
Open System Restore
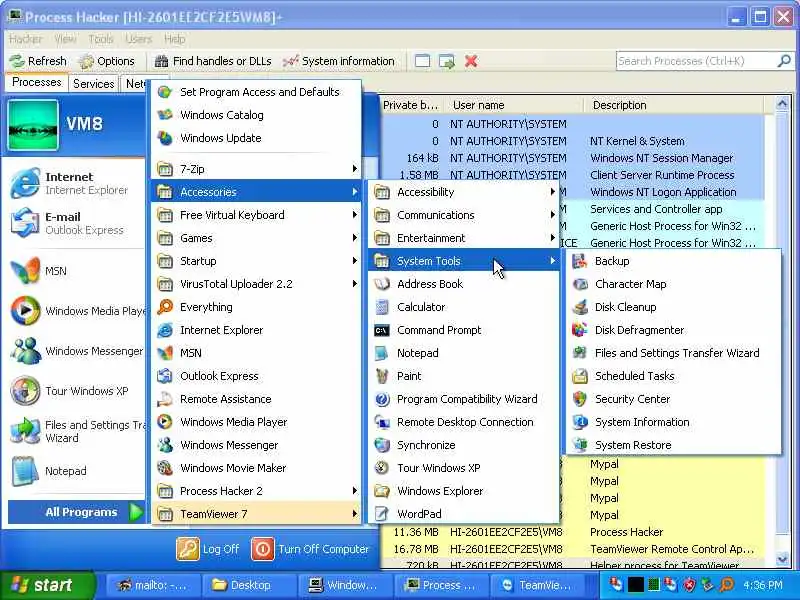(x=673, y=445)
